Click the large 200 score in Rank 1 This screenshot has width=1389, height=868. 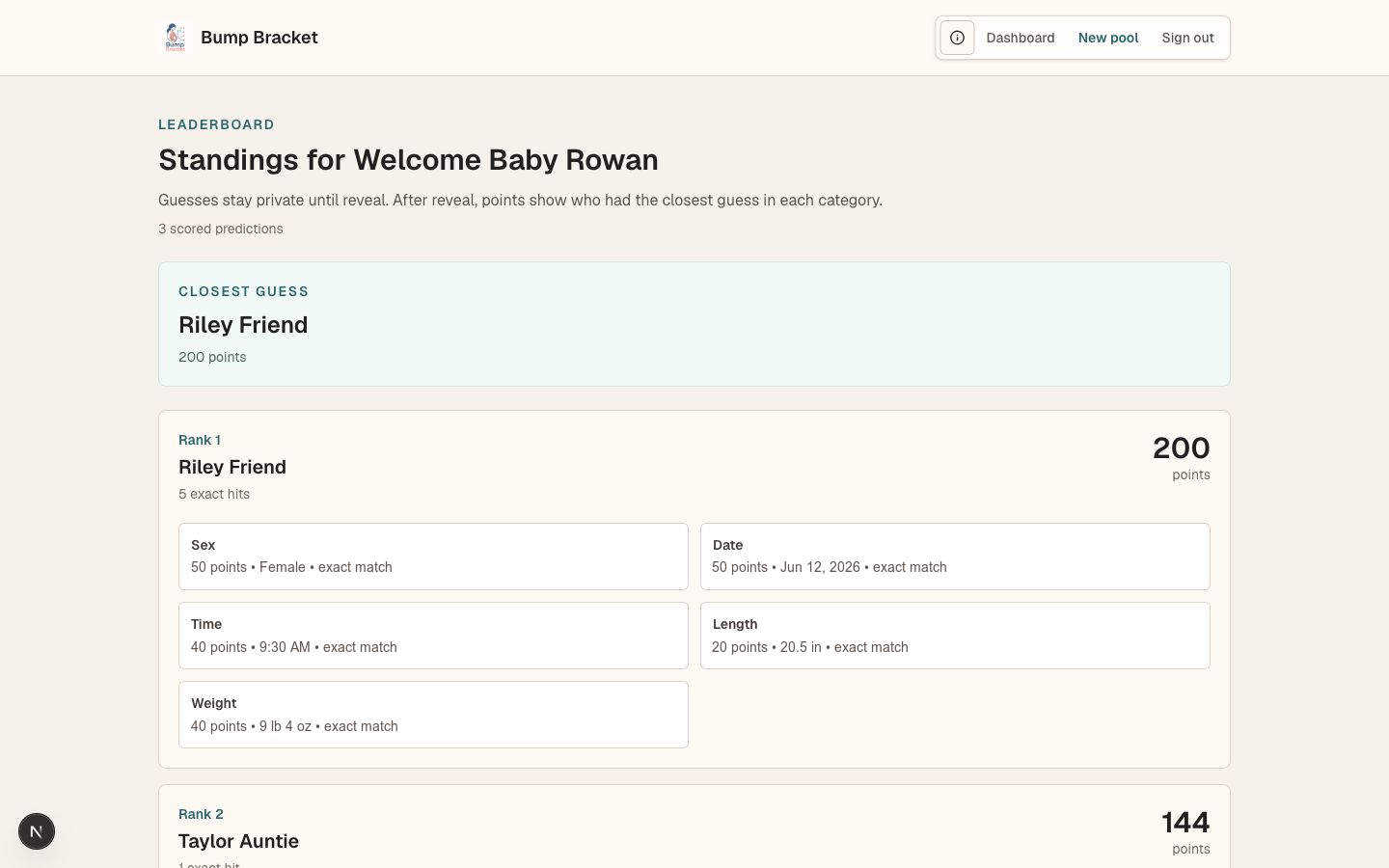click(x=1181, y=448)
